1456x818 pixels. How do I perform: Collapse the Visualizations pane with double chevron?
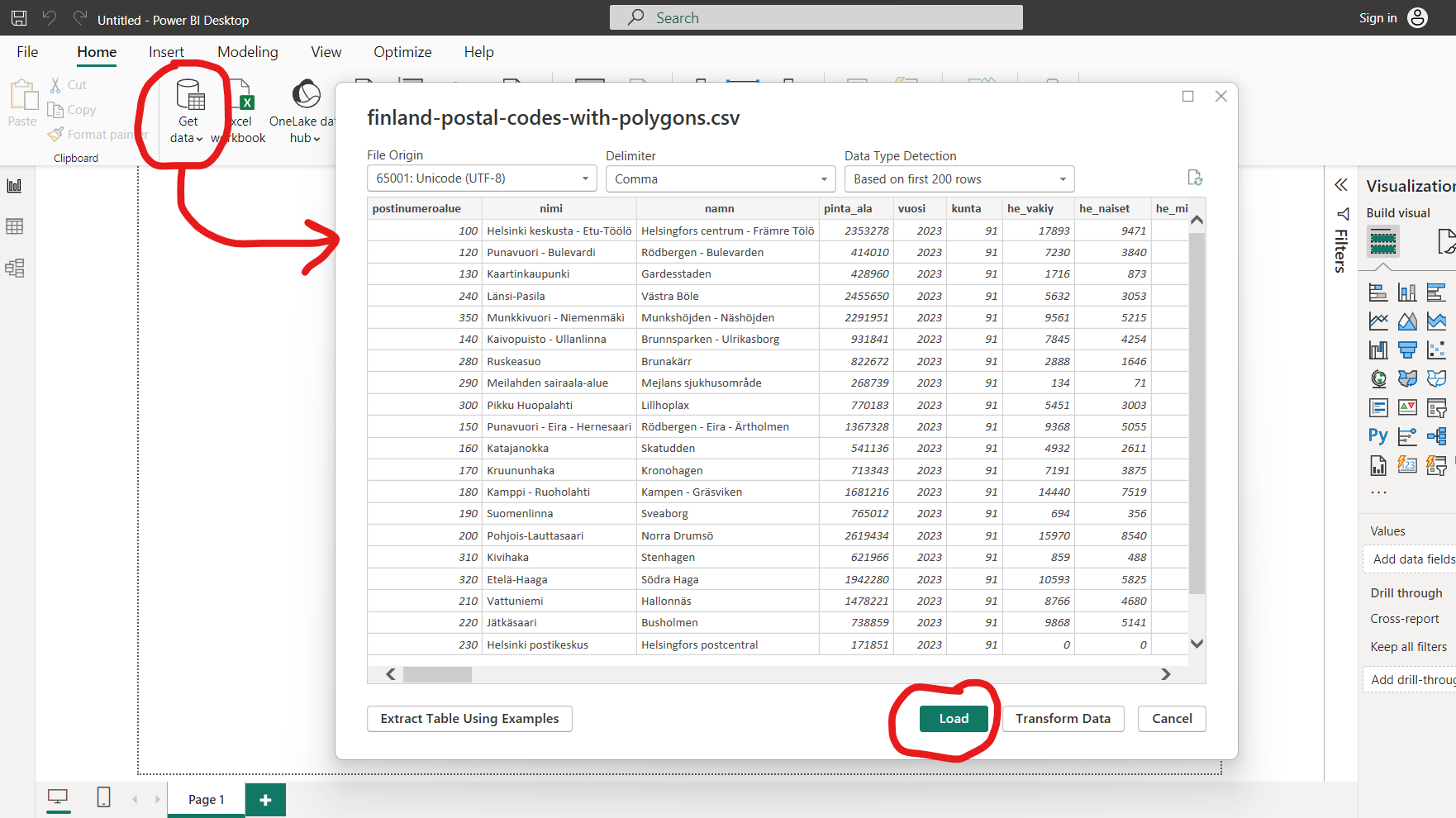click(1341, 185)
